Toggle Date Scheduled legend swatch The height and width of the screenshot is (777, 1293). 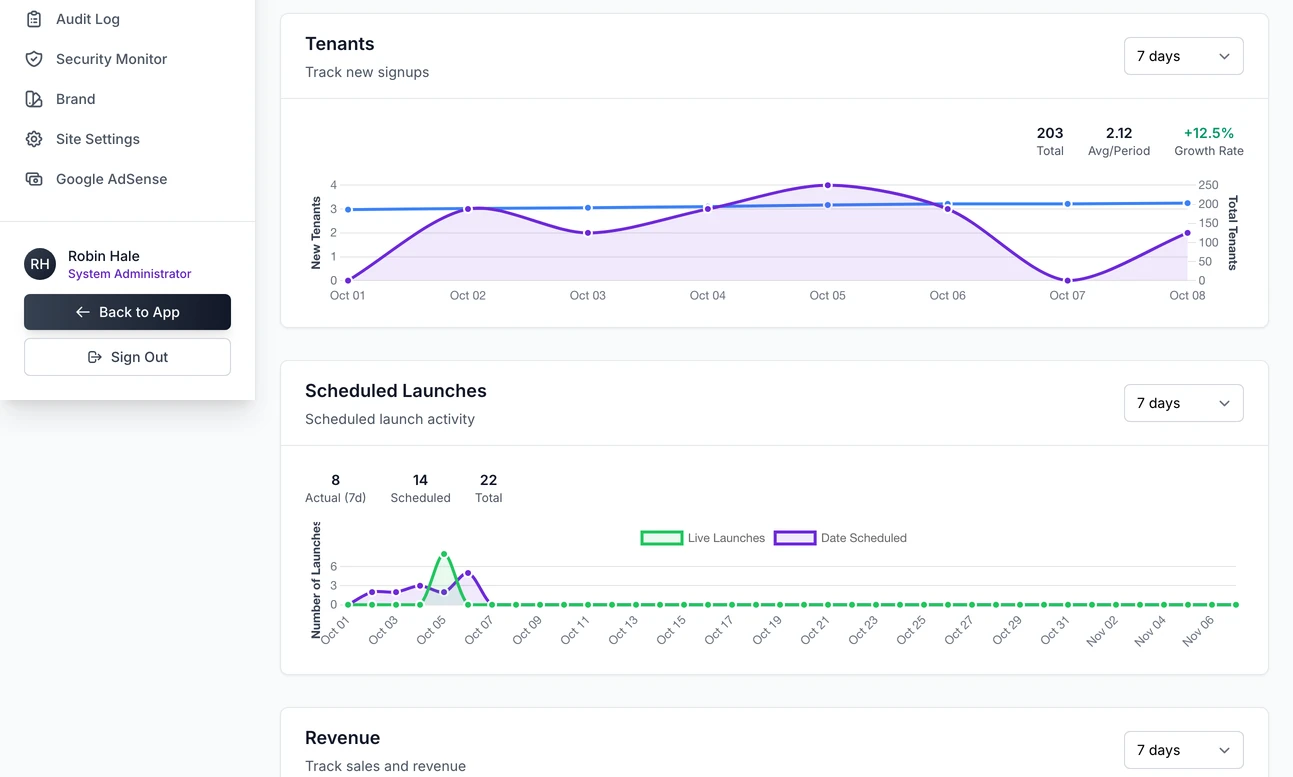coord(795,538)
